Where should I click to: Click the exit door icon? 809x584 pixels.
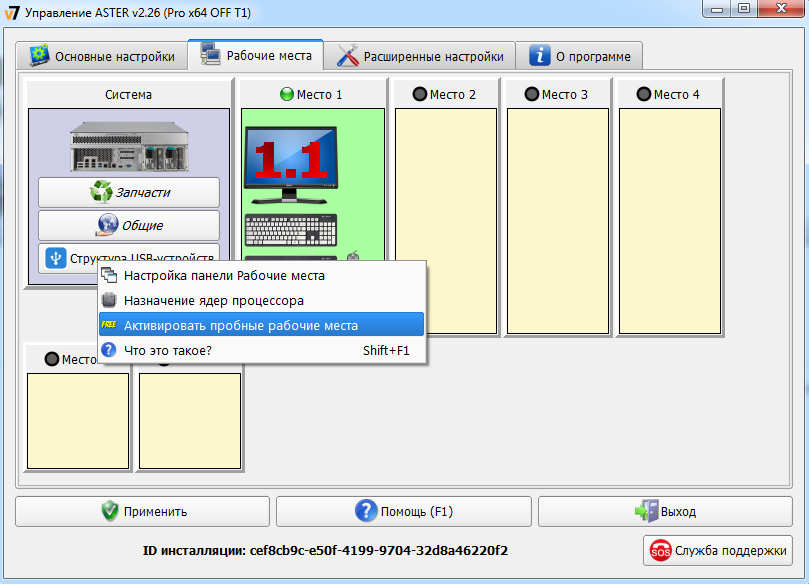tap(646, 511)
